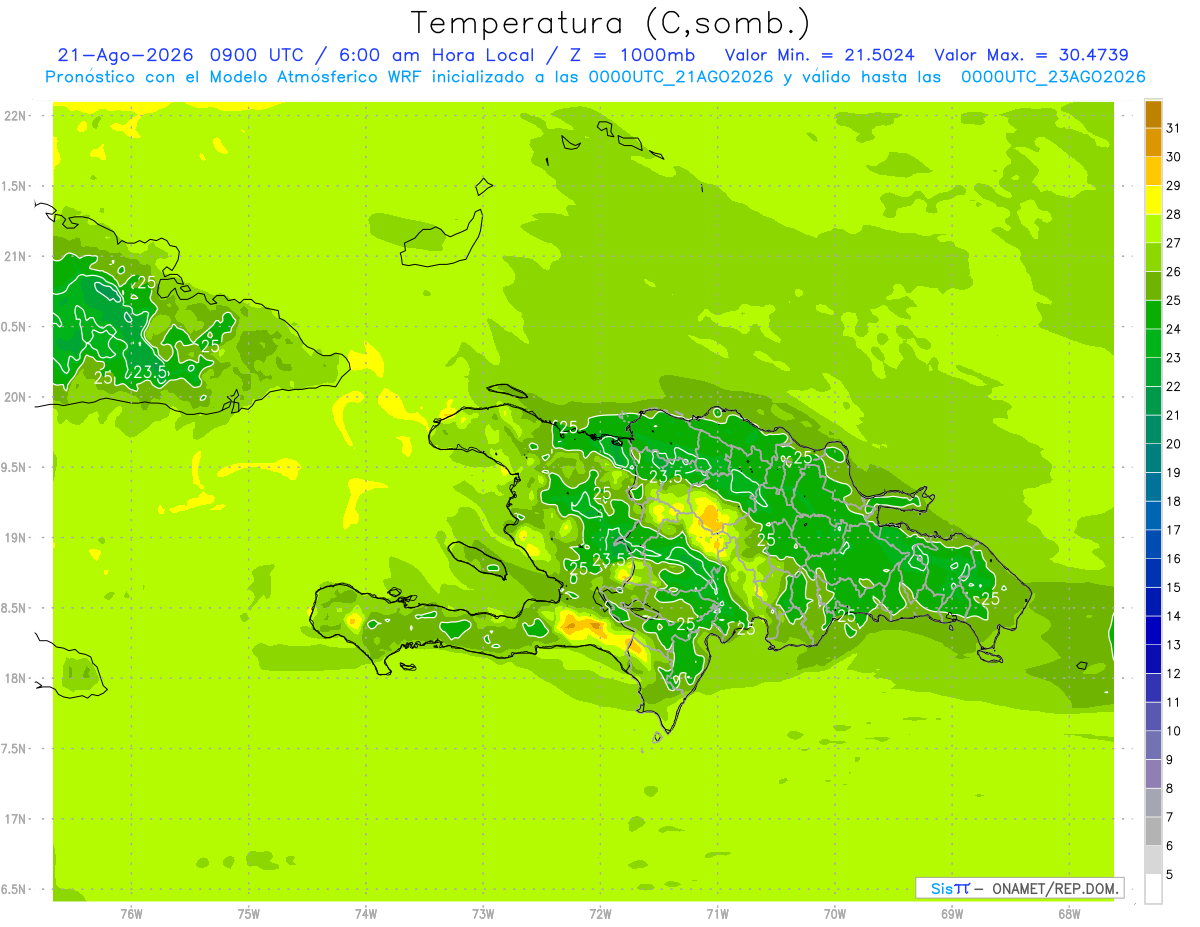Screen dimensions: 1200x927
Task: Click the blue swatch between 15 and 16
Action: pos(1153,573)
